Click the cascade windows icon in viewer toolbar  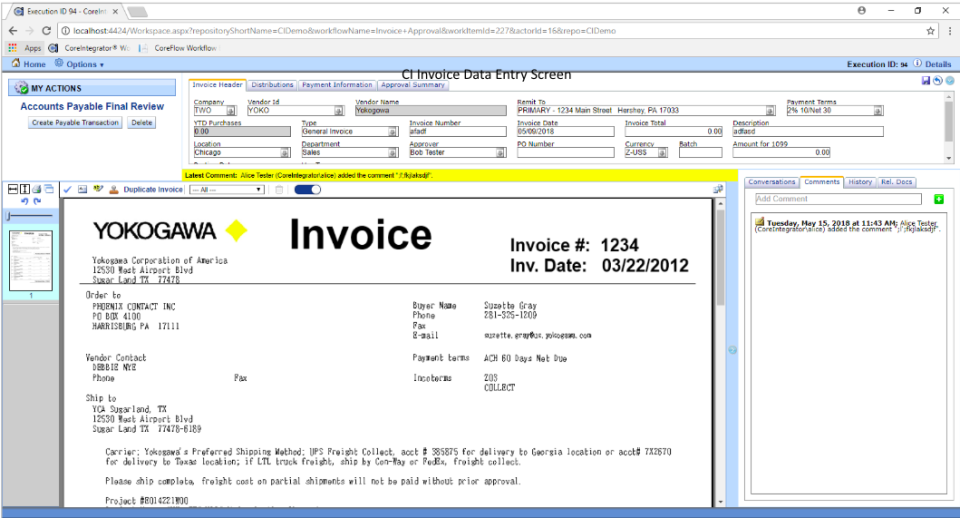click(49, 189)
